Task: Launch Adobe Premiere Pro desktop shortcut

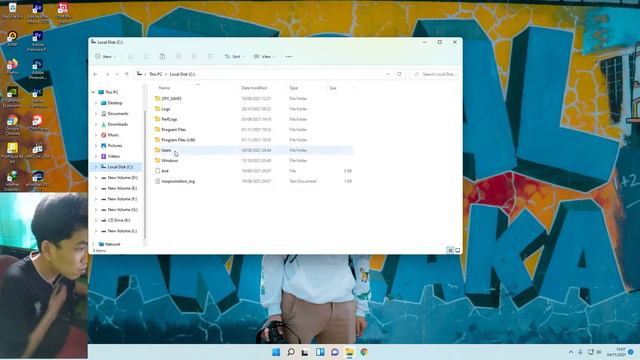Action: 38,41
